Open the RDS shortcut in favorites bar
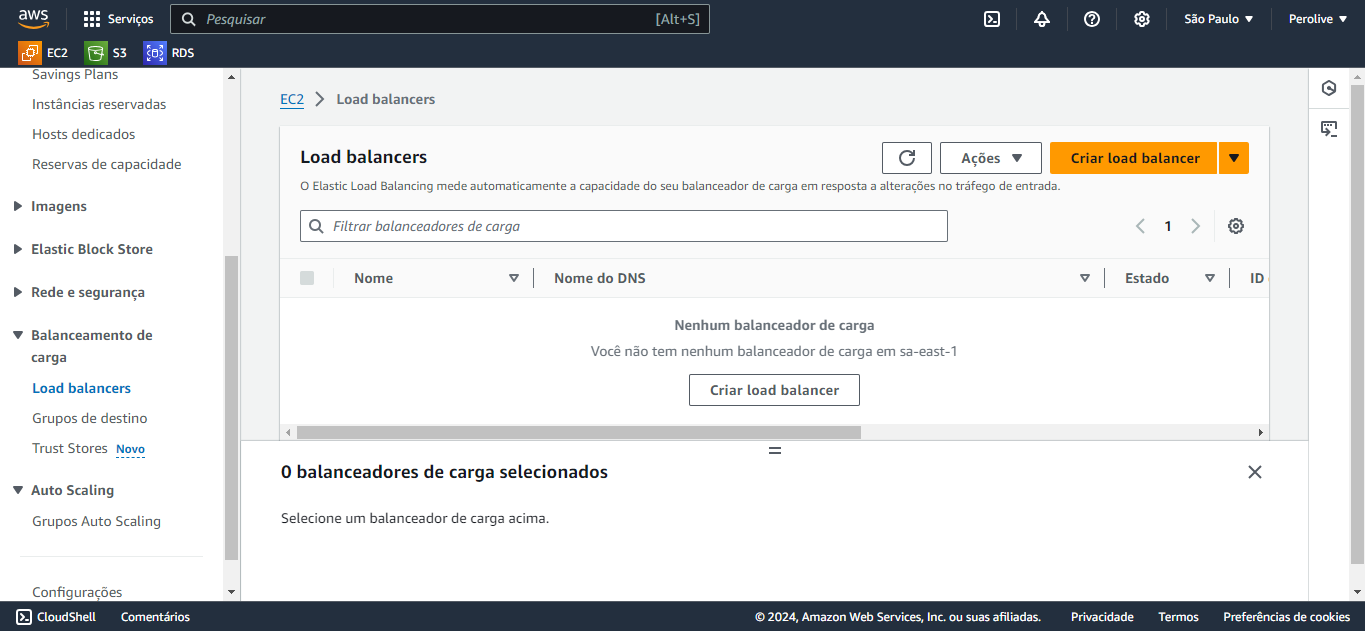 click(169, 53)
